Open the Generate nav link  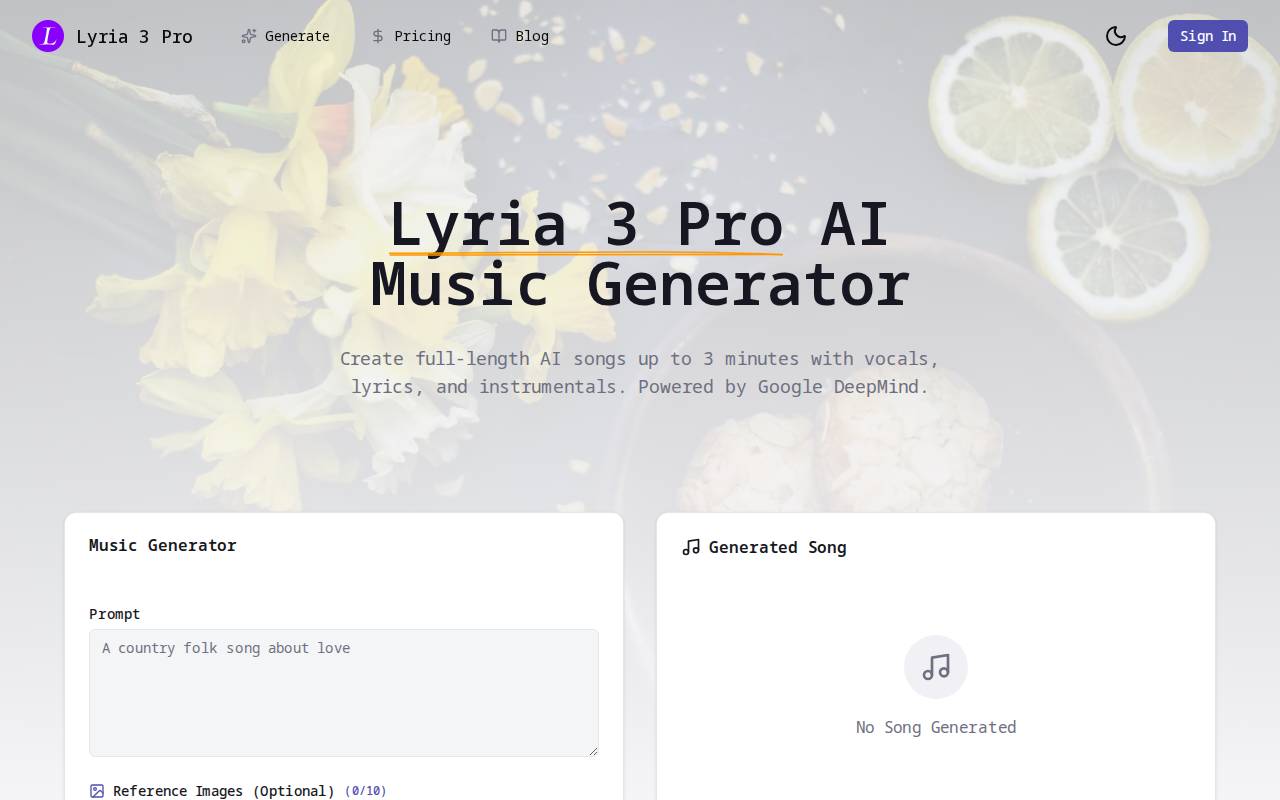(x=285, y=36)
